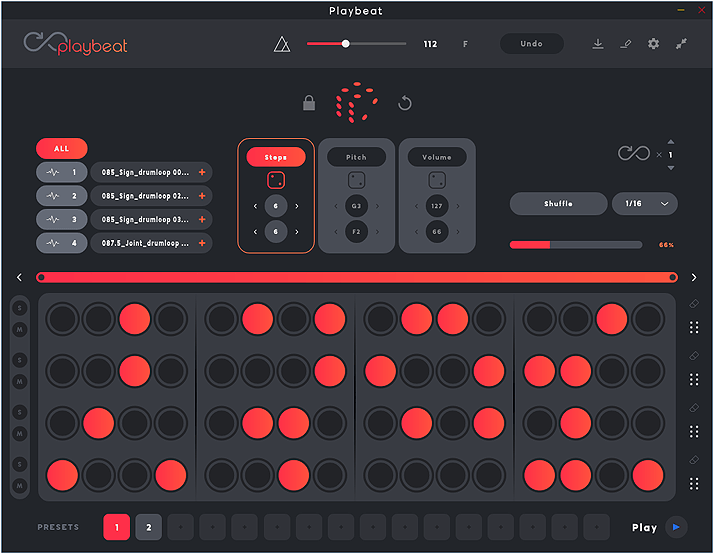
Task: Open export download icon
Action: pyautogui.click(x=598, y=44)
